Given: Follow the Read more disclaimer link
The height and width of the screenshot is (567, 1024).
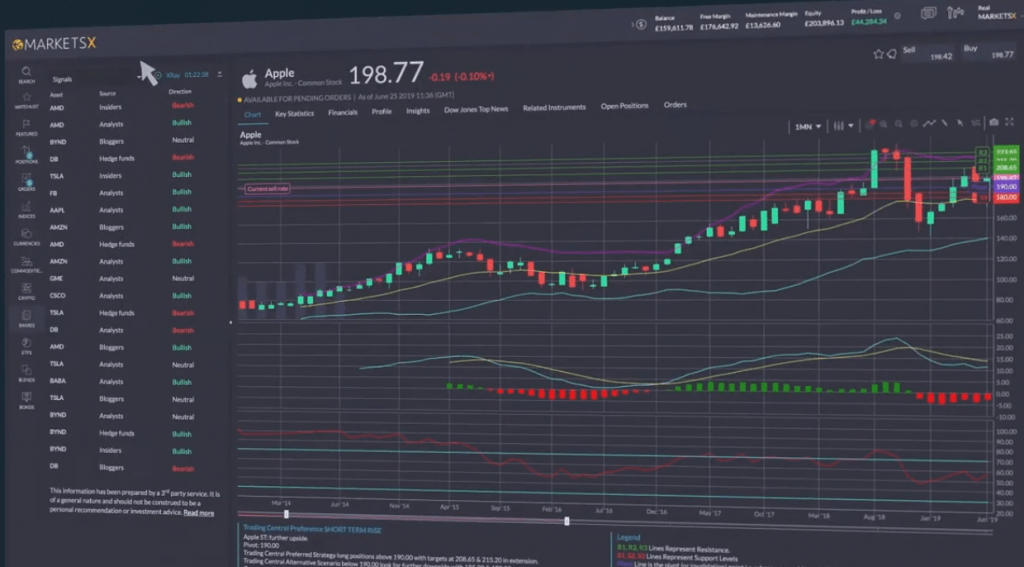Looking at the screenshot, I should coord(199,513).
